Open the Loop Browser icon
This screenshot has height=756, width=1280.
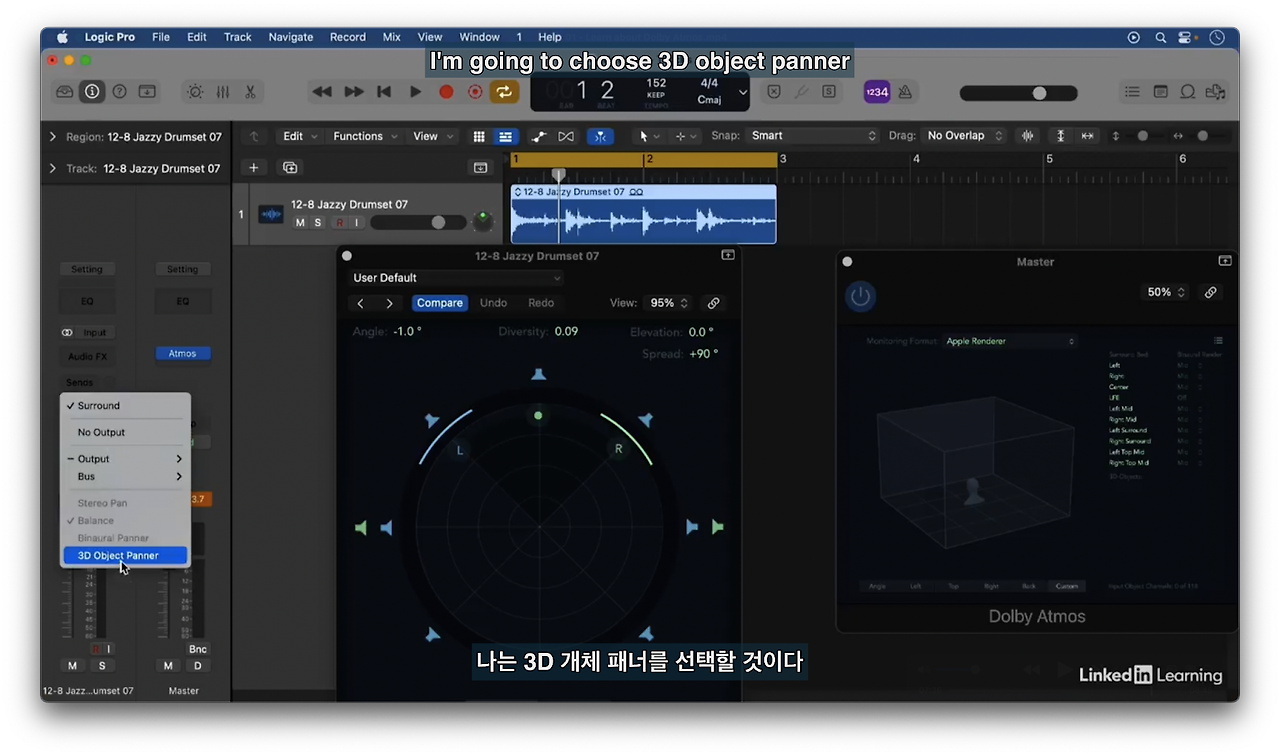(x=1188, y=92)
